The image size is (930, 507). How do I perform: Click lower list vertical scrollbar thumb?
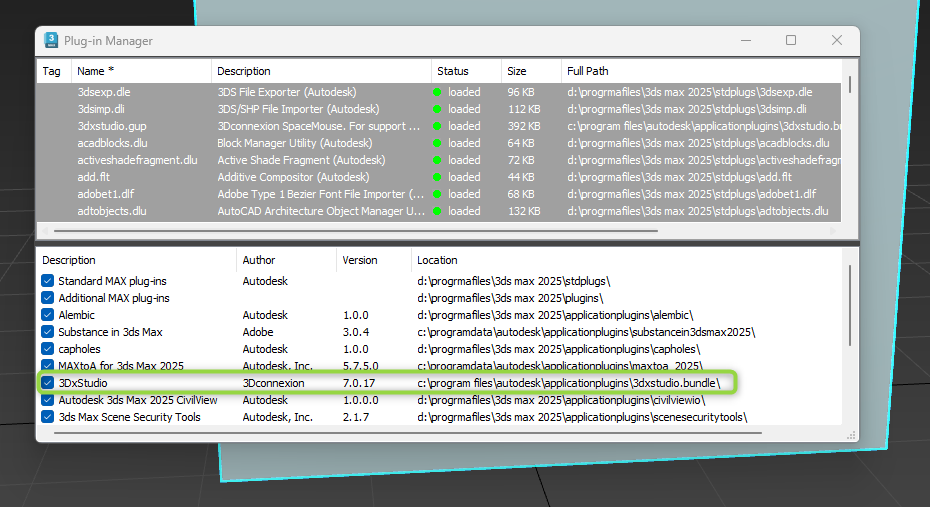(x=850, y=305)
